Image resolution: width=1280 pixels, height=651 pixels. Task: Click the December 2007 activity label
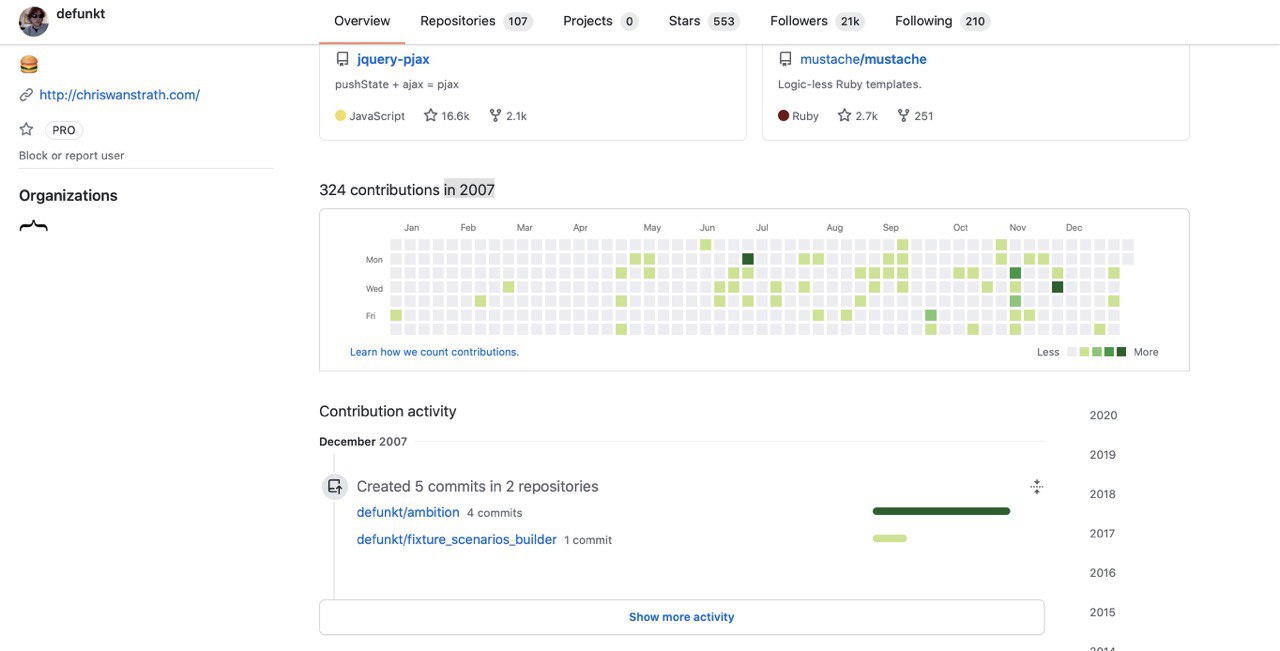[363, 441]
